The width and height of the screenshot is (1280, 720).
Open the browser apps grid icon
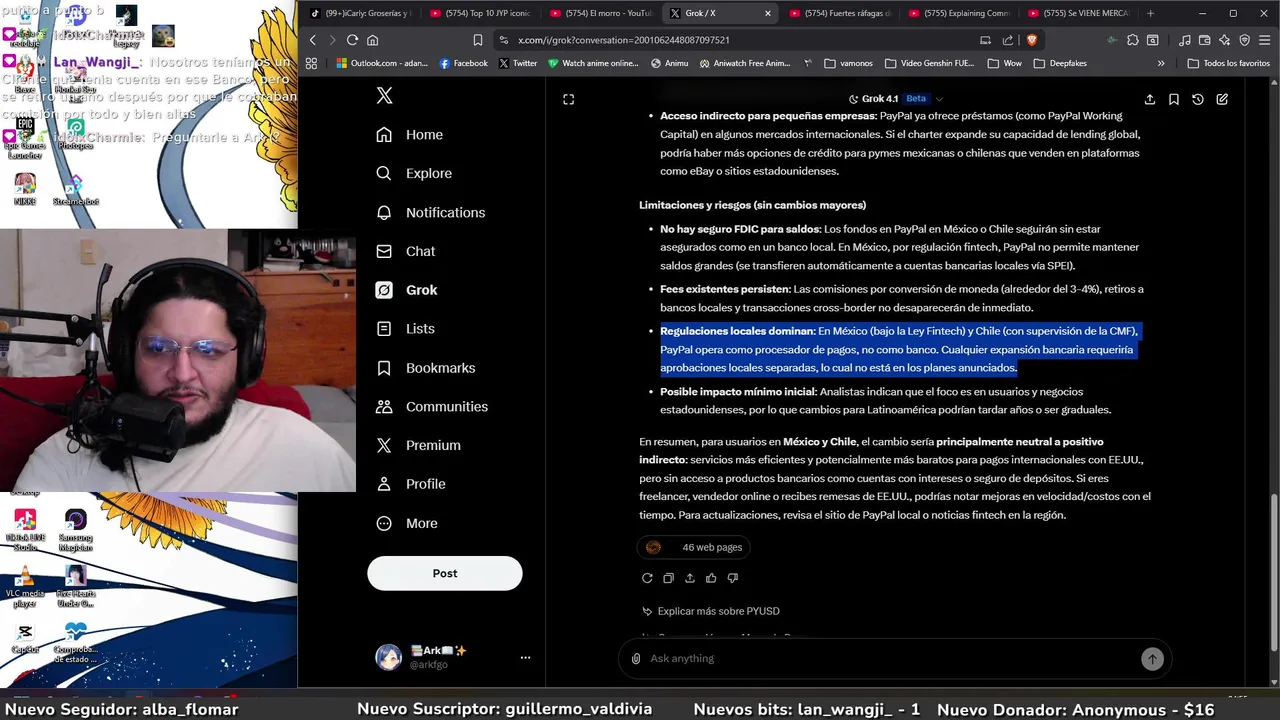tap(311, 63)
